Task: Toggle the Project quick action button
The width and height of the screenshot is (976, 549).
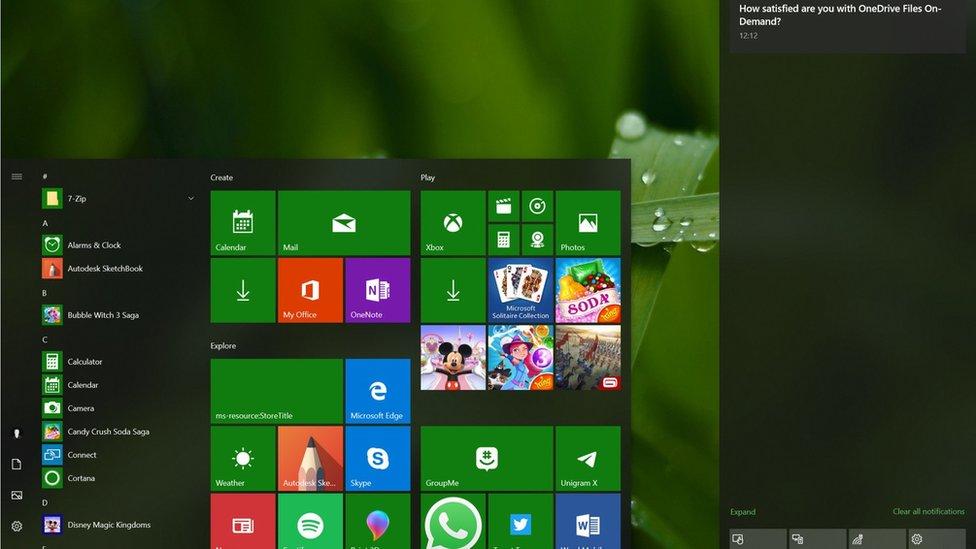Action: [817, 539]
